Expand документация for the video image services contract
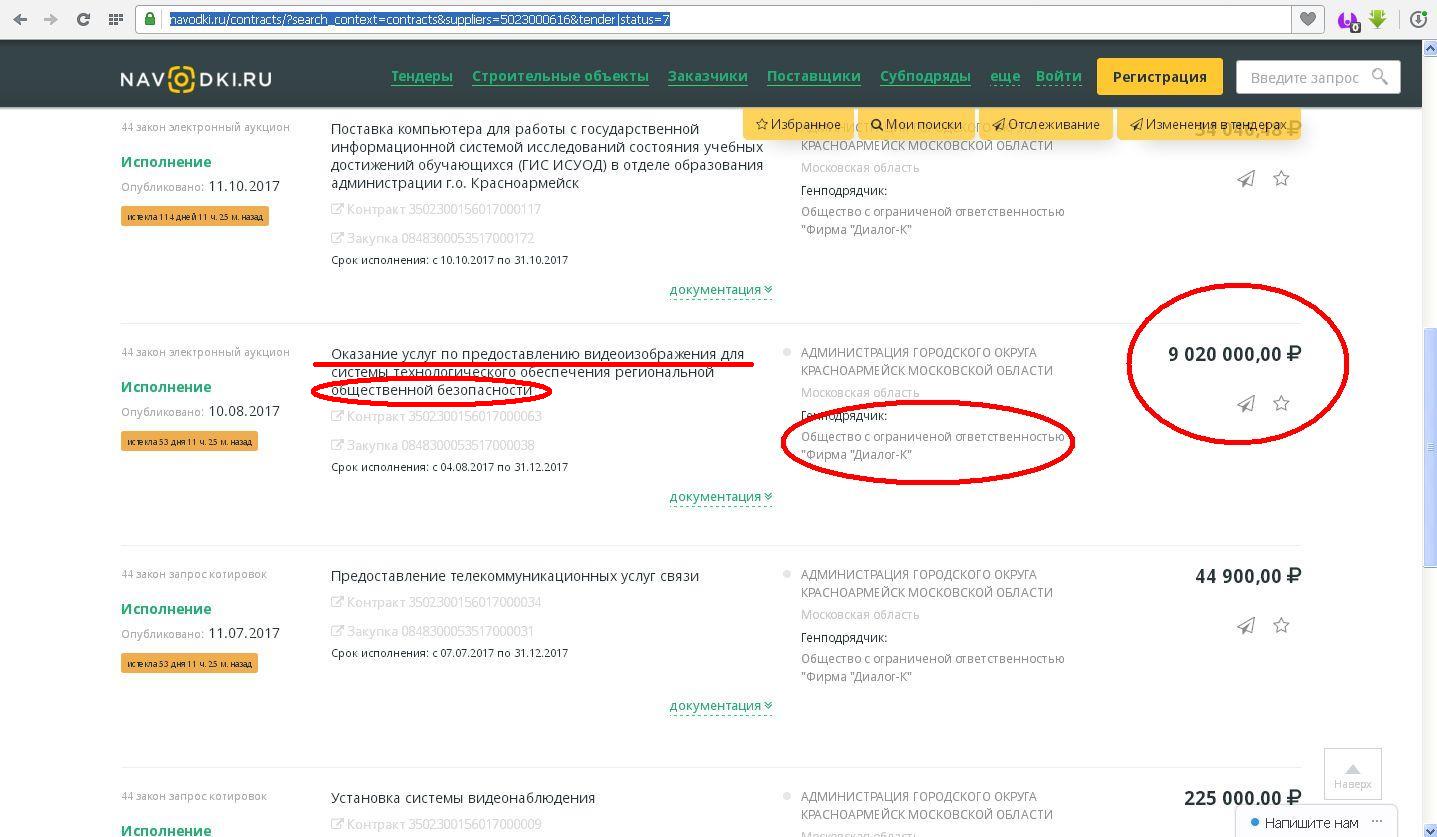 point(720,497)
